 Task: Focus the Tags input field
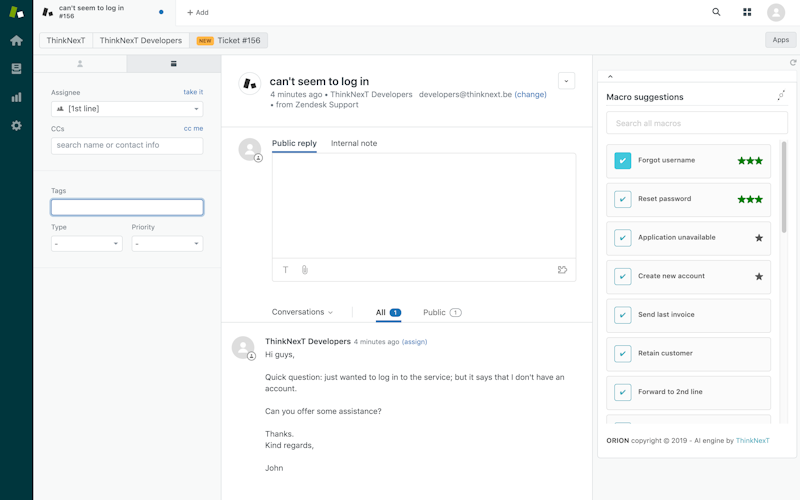tap(127, 207)
